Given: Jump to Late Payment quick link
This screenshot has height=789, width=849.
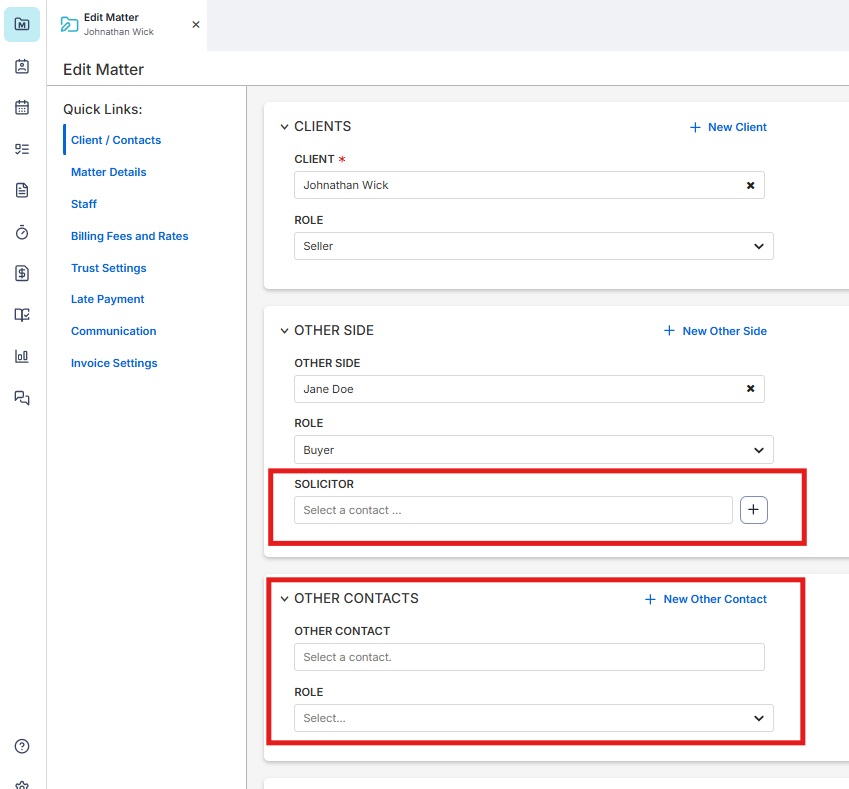Looking at the screenshot, I should click(107, 299).
